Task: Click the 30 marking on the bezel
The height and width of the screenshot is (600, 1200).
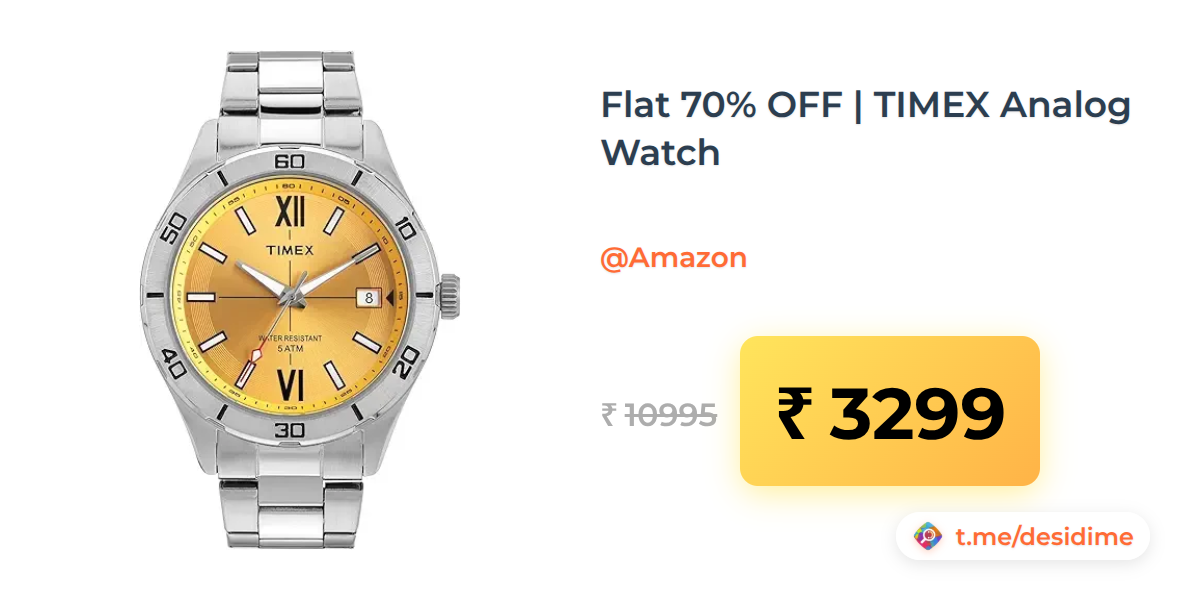Action: 289,430
